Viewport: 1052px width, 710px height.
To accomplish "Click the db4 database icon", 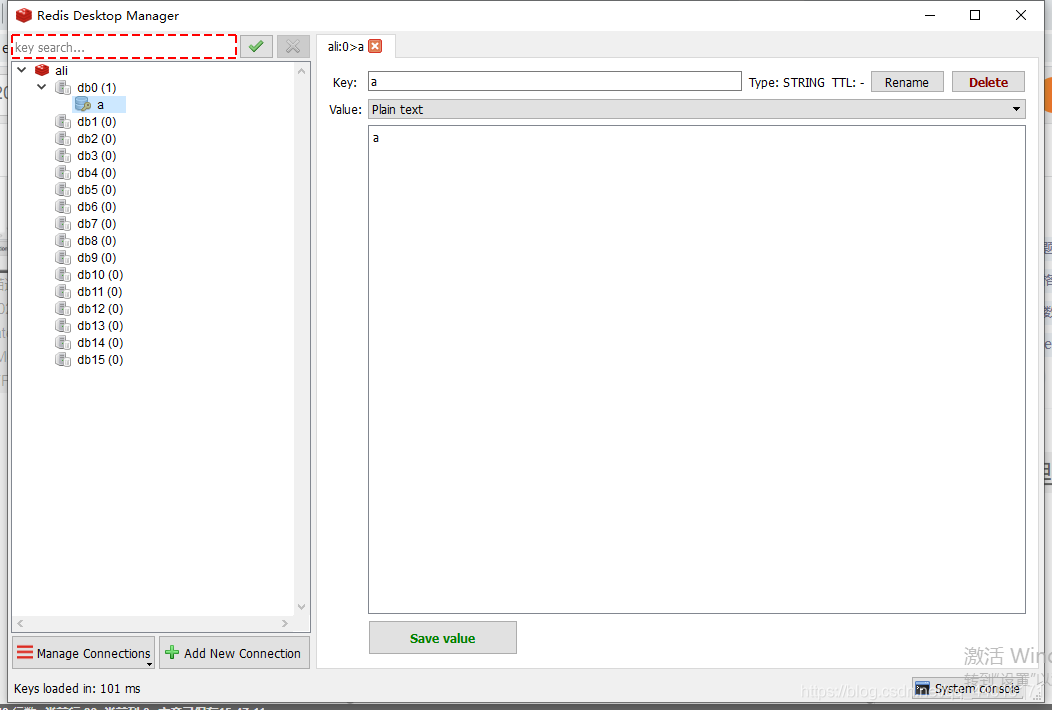I will 63,173.
